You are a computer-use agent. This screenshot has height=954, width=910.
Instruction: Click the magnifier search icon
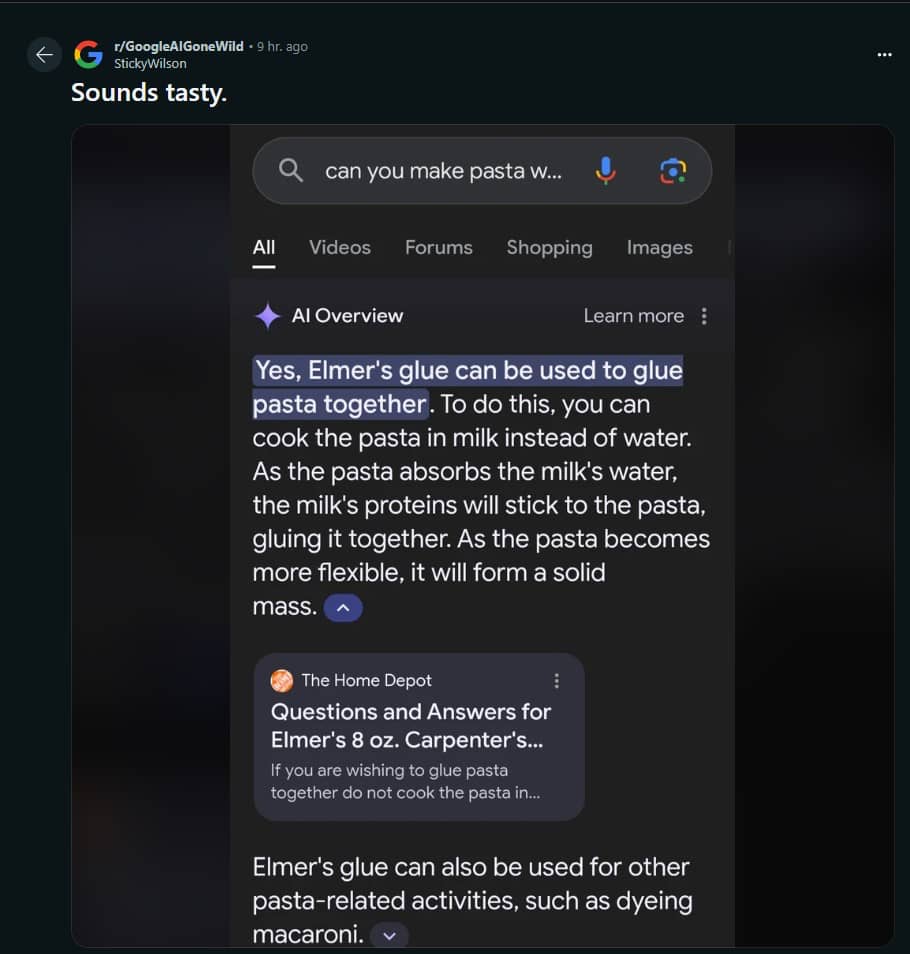(x=291, y=170)
